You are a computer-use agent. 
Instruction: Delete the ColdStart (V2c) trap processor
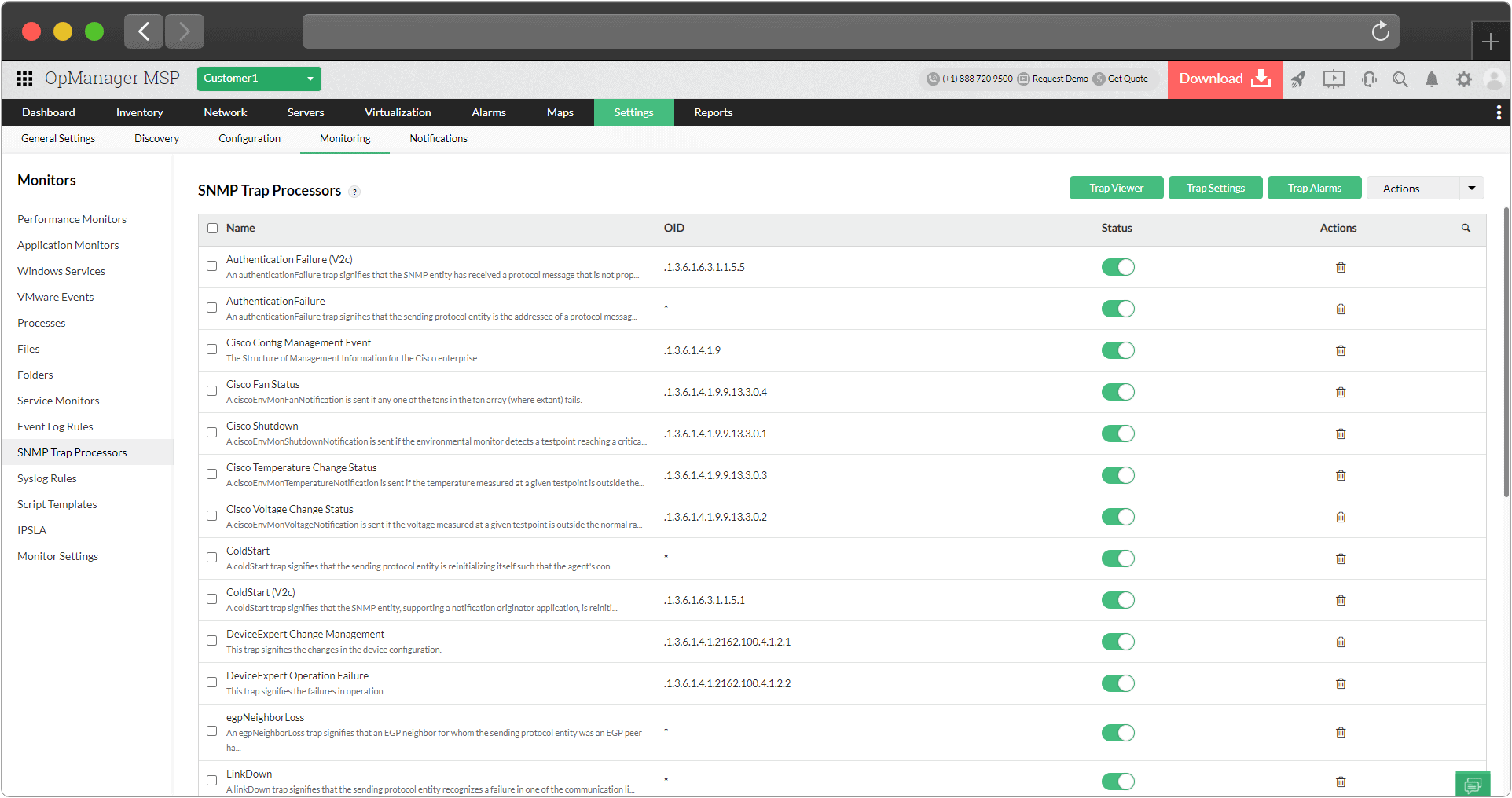1341,600
